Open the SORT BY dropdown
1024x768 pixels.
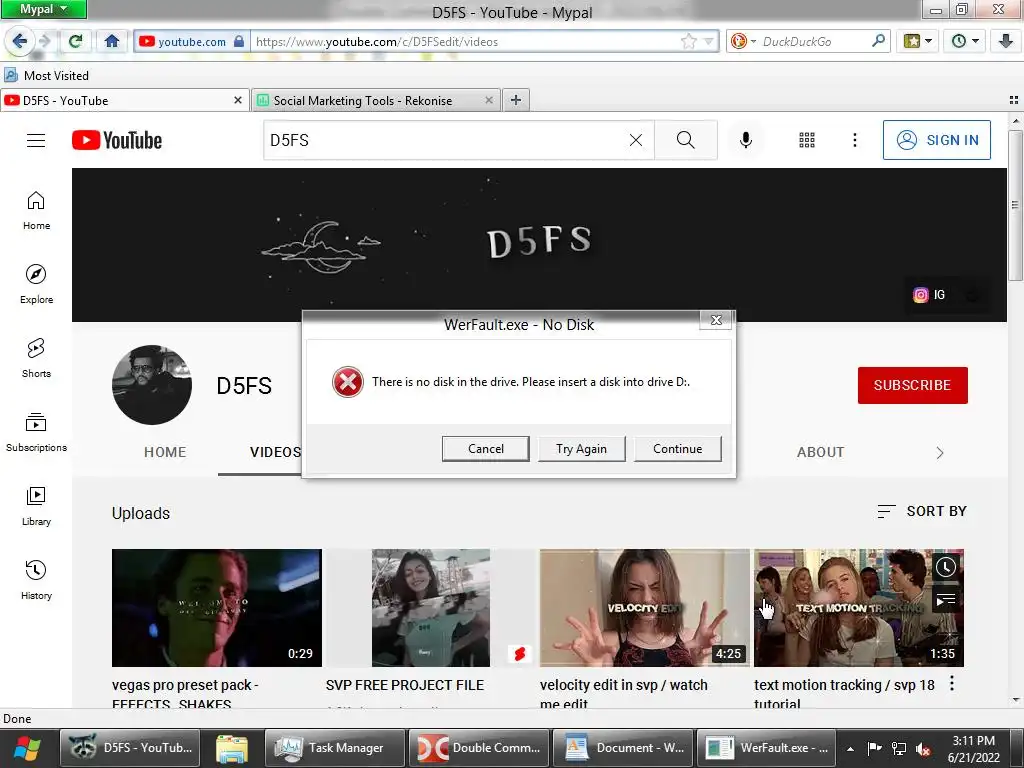(921, 511)
